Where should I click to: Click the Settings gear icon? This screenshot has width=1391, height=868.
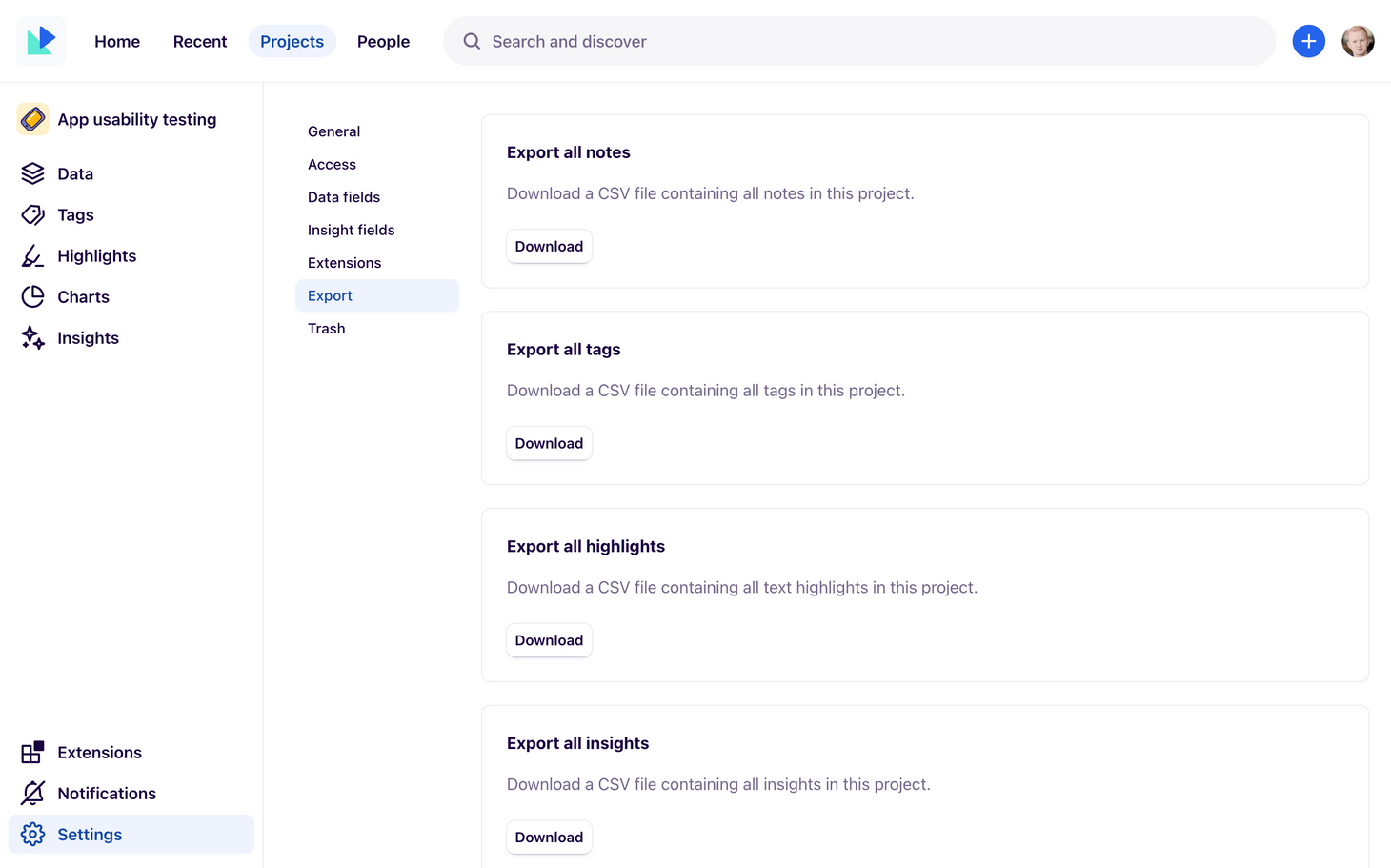tap(31, 834)
